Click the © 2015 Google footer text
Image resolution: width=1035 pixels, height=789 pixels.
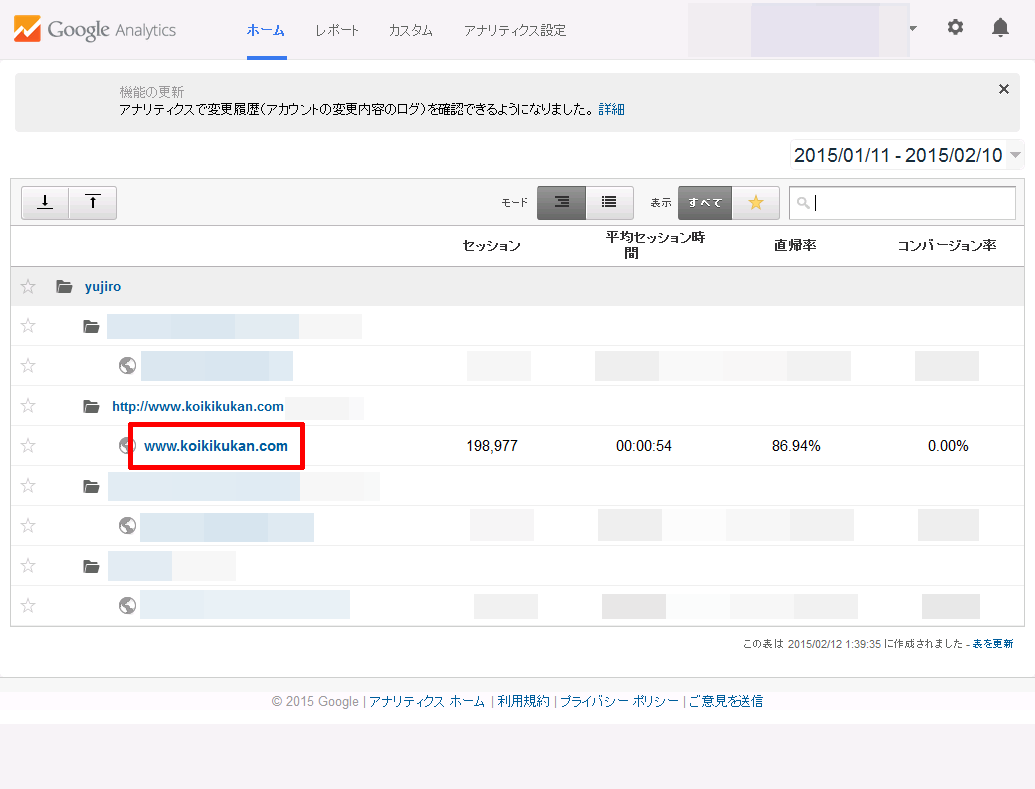click(x=316, y=701)
